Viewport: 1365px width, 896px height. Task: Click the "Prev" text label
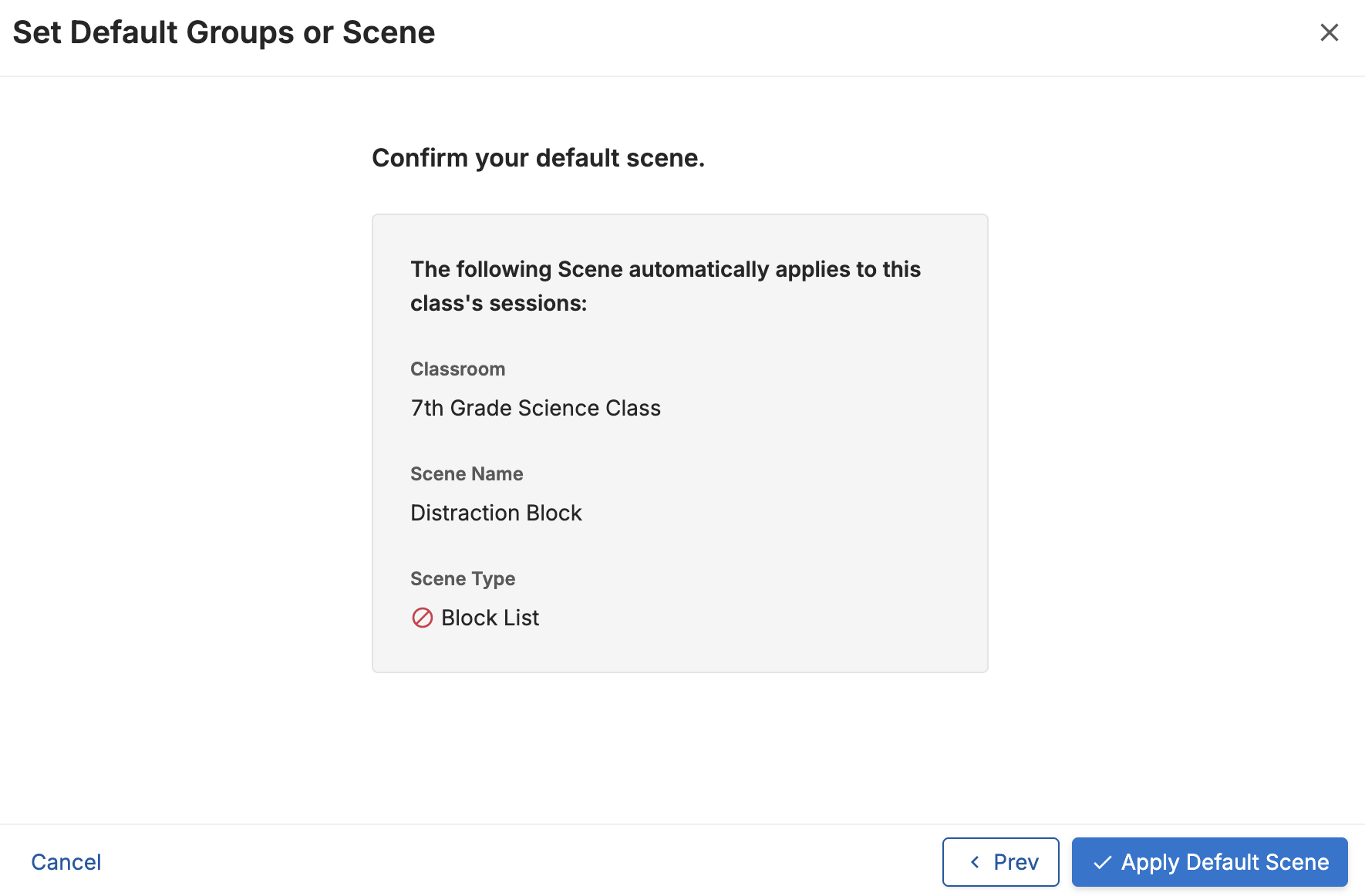coord(1016,862)
